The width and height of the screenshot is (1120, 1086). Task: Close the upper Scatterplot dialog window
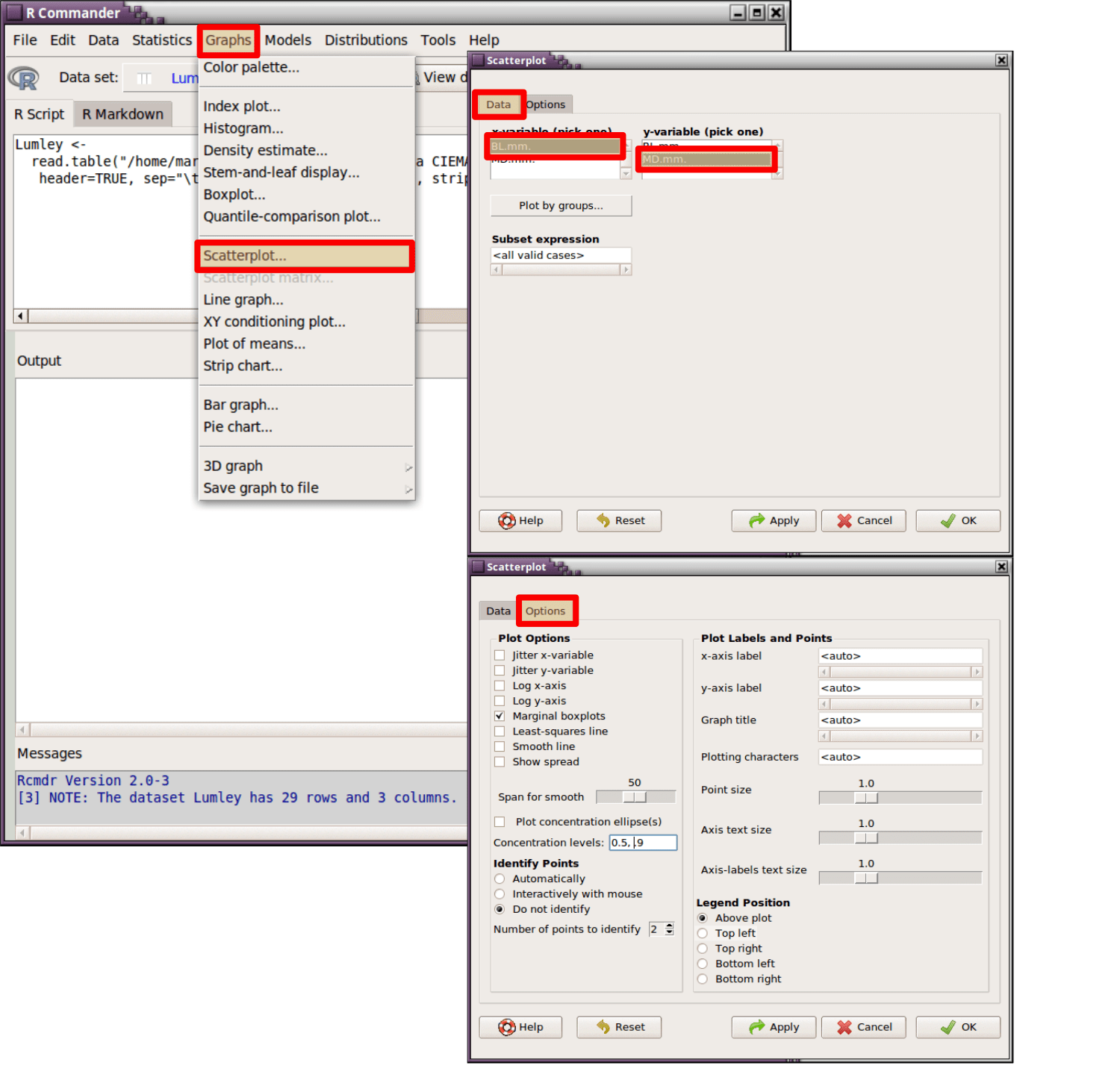(1002, 60)
